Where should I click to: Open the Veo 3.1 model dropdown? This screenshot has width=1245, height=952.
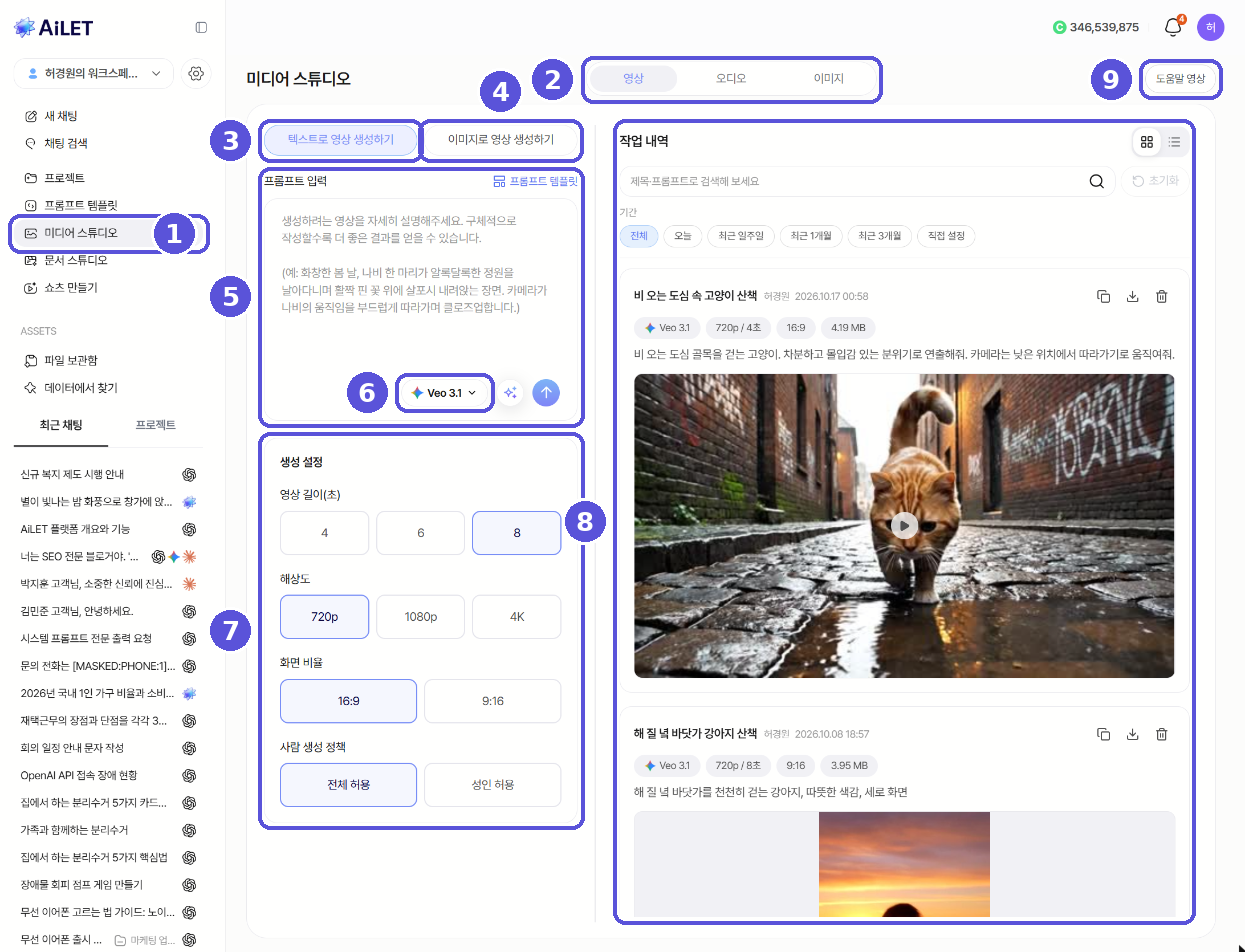pos(444,393)
